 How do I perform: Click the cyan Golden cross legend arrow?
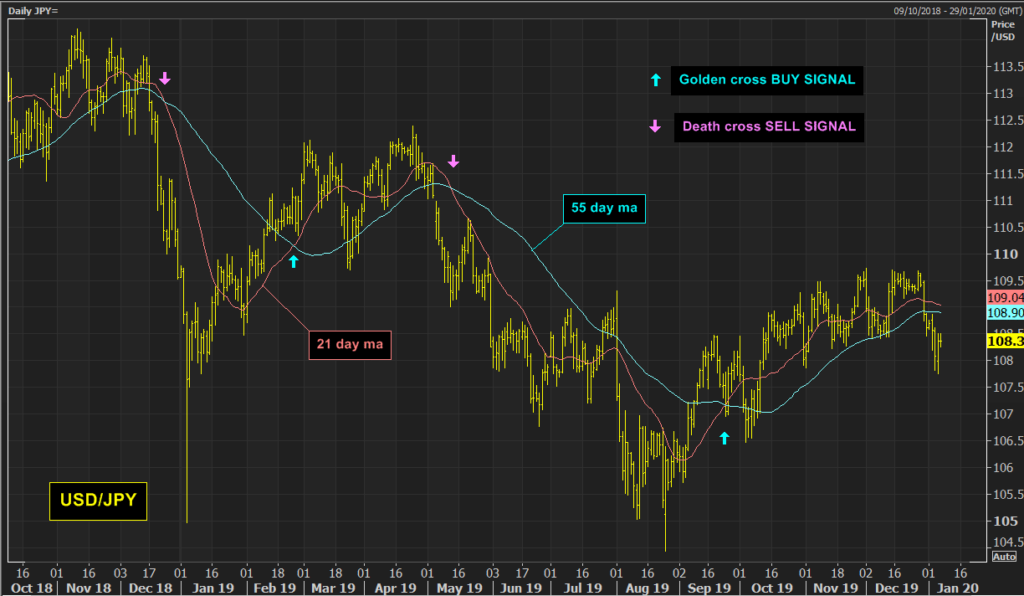(x=655, y=79)
